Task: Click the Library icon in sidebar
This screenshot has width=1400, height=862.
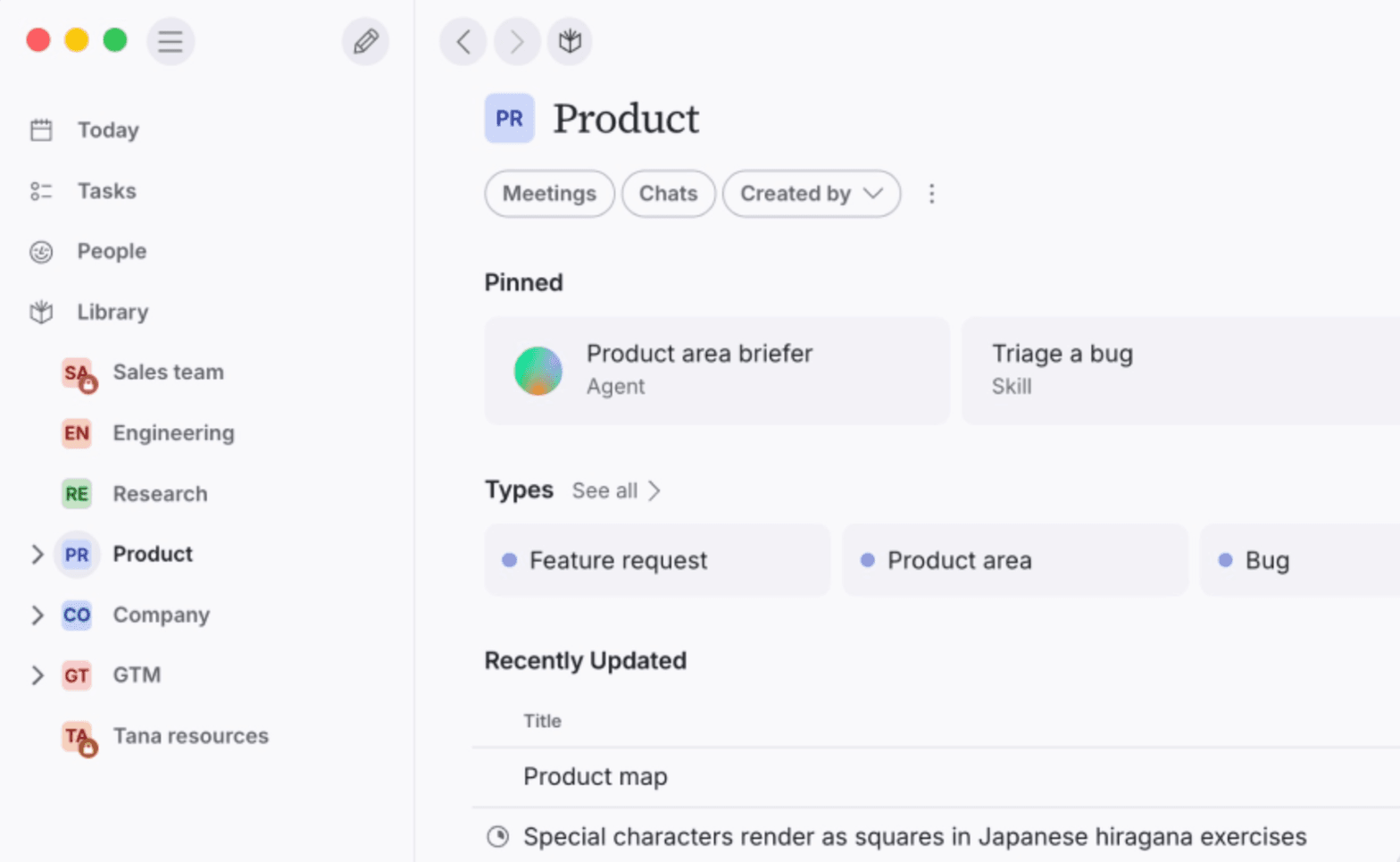Action: point(41,313)
